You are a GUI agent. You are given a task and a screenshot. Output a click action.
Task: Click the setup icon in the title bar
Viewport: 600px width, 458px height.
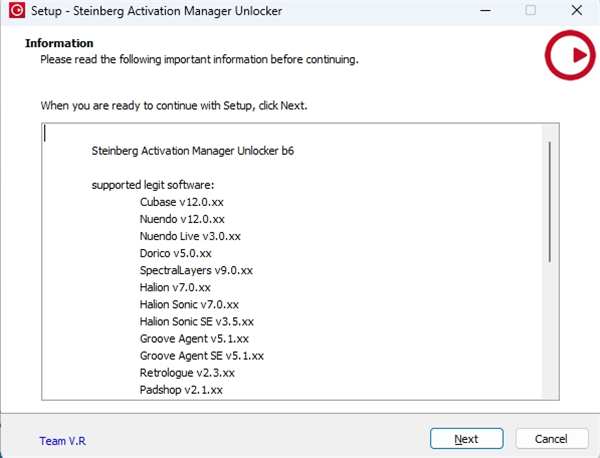click(13, 11)
